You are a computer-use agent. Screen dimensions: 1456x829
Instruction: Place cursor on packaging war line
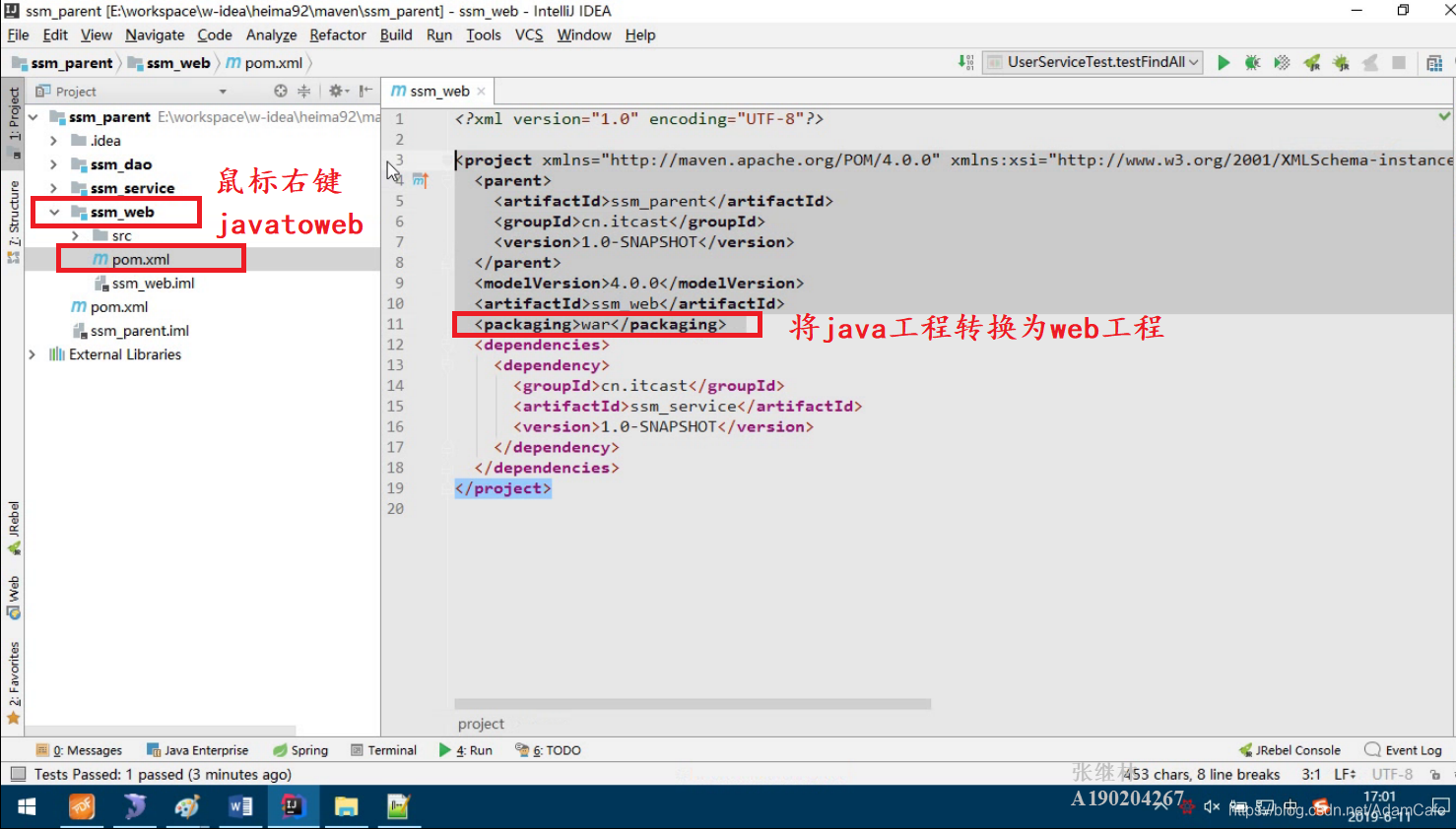click(600, 324)
